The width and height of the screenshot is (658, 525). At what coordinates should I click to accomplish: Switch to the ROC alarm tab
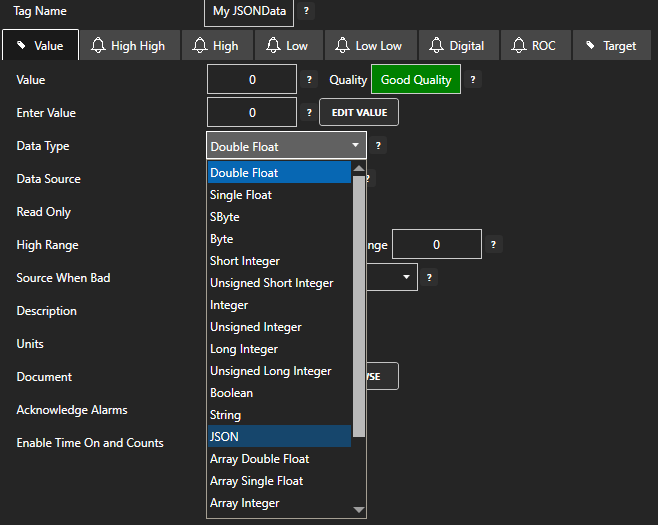coord(534,46)
